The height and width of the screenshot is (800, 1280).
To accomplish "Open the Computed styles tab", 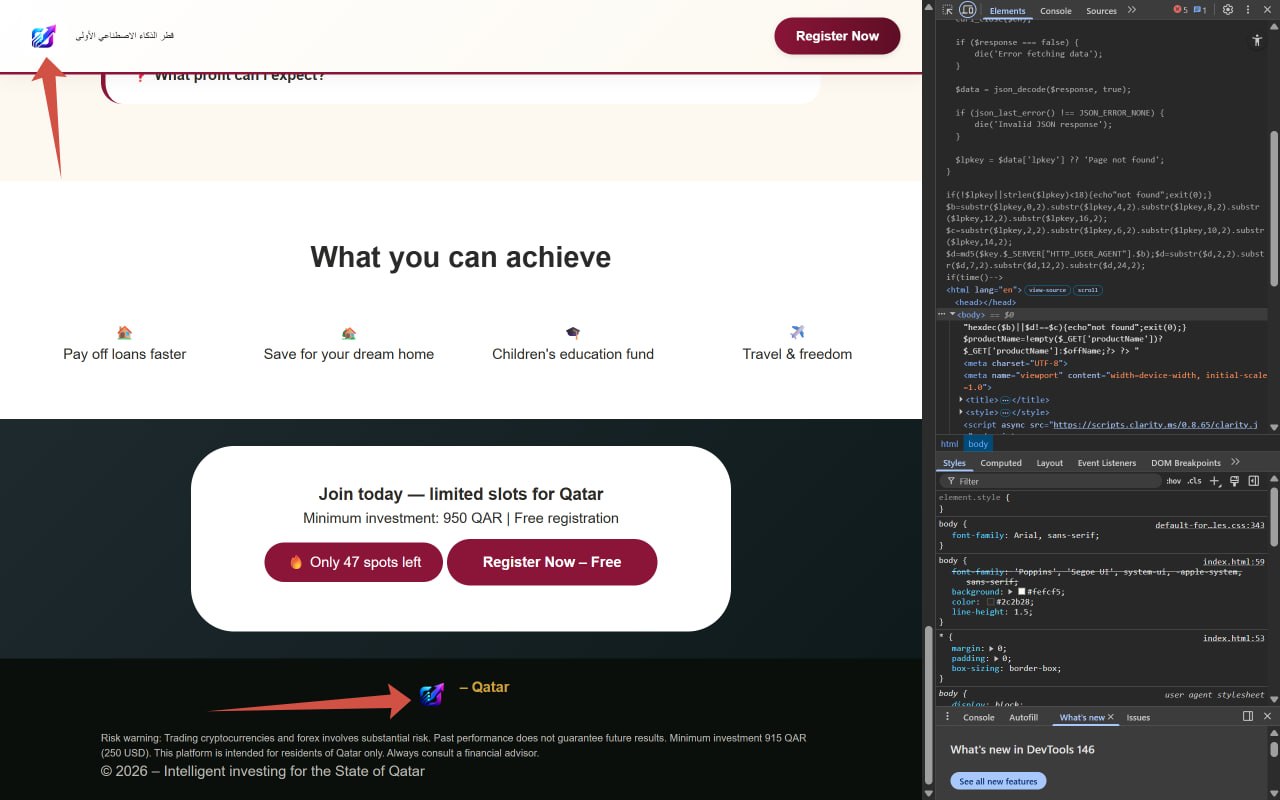I will (1001, 463).
